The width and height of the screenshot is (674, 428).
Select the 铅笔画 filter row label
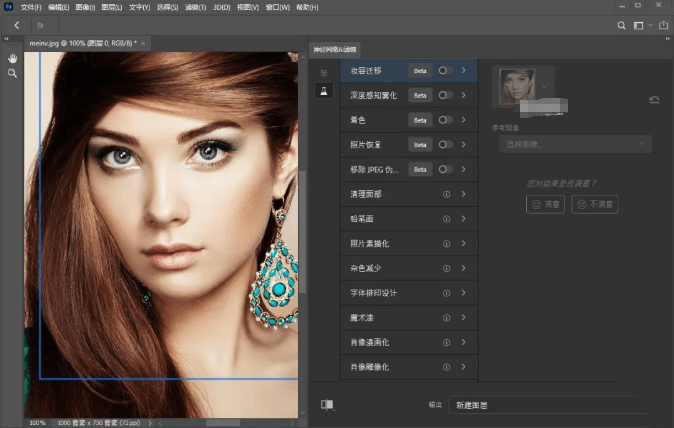(x=362, y=219)
